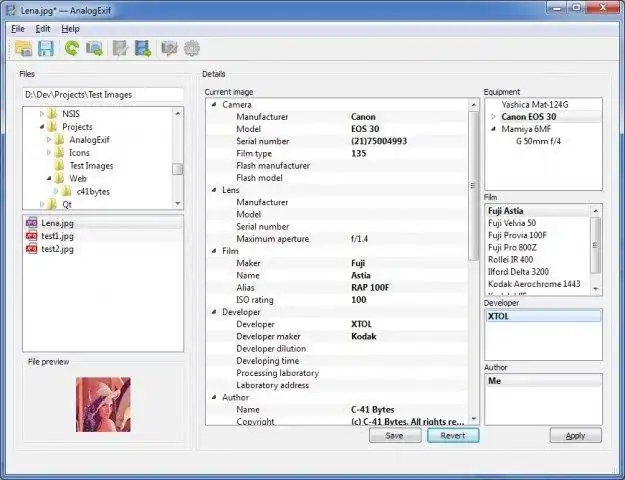Select test1.jpg in the file list

point(103,236)
